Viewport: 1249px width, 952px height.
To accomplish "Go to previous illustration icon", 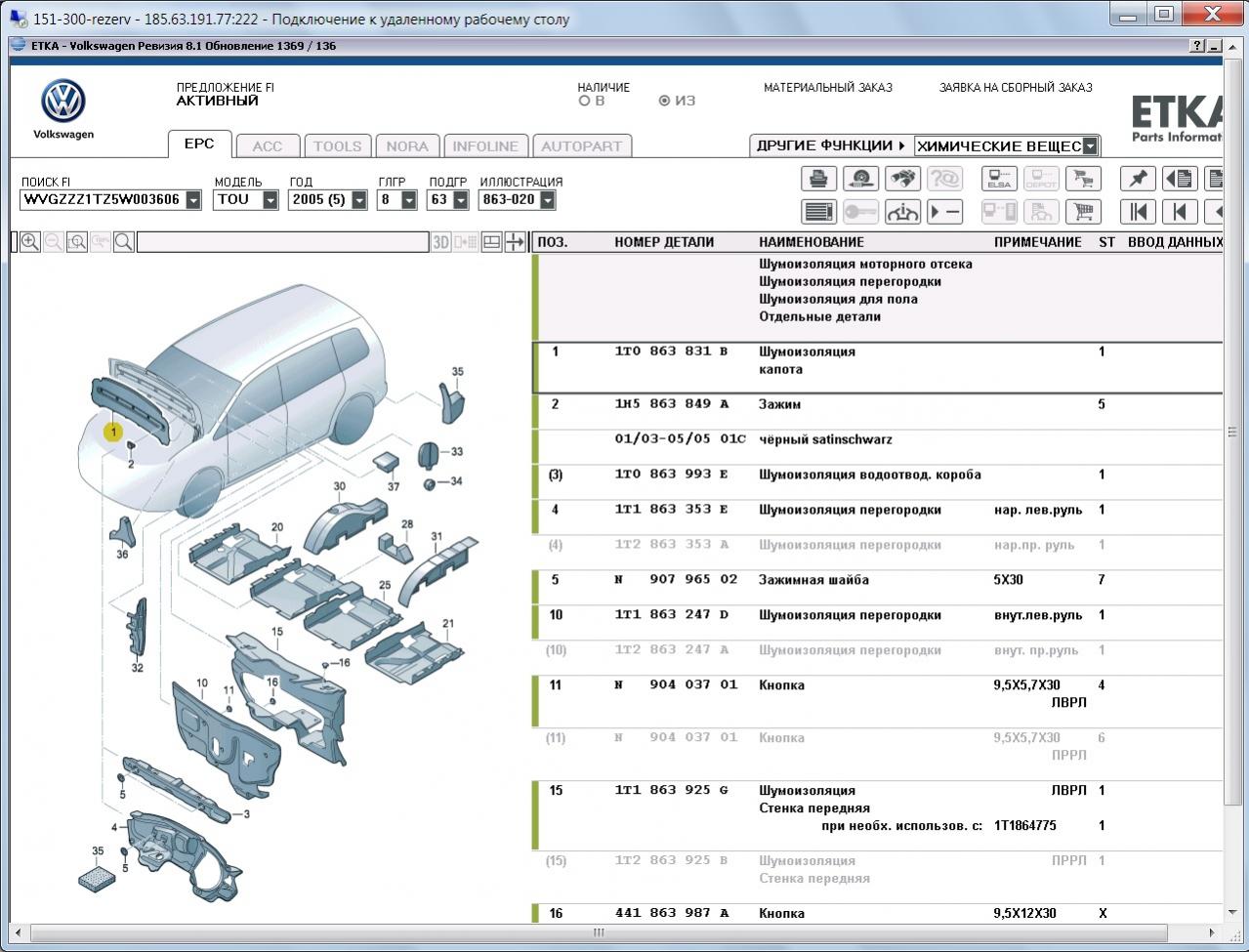I will click(x=1180, y=212).
